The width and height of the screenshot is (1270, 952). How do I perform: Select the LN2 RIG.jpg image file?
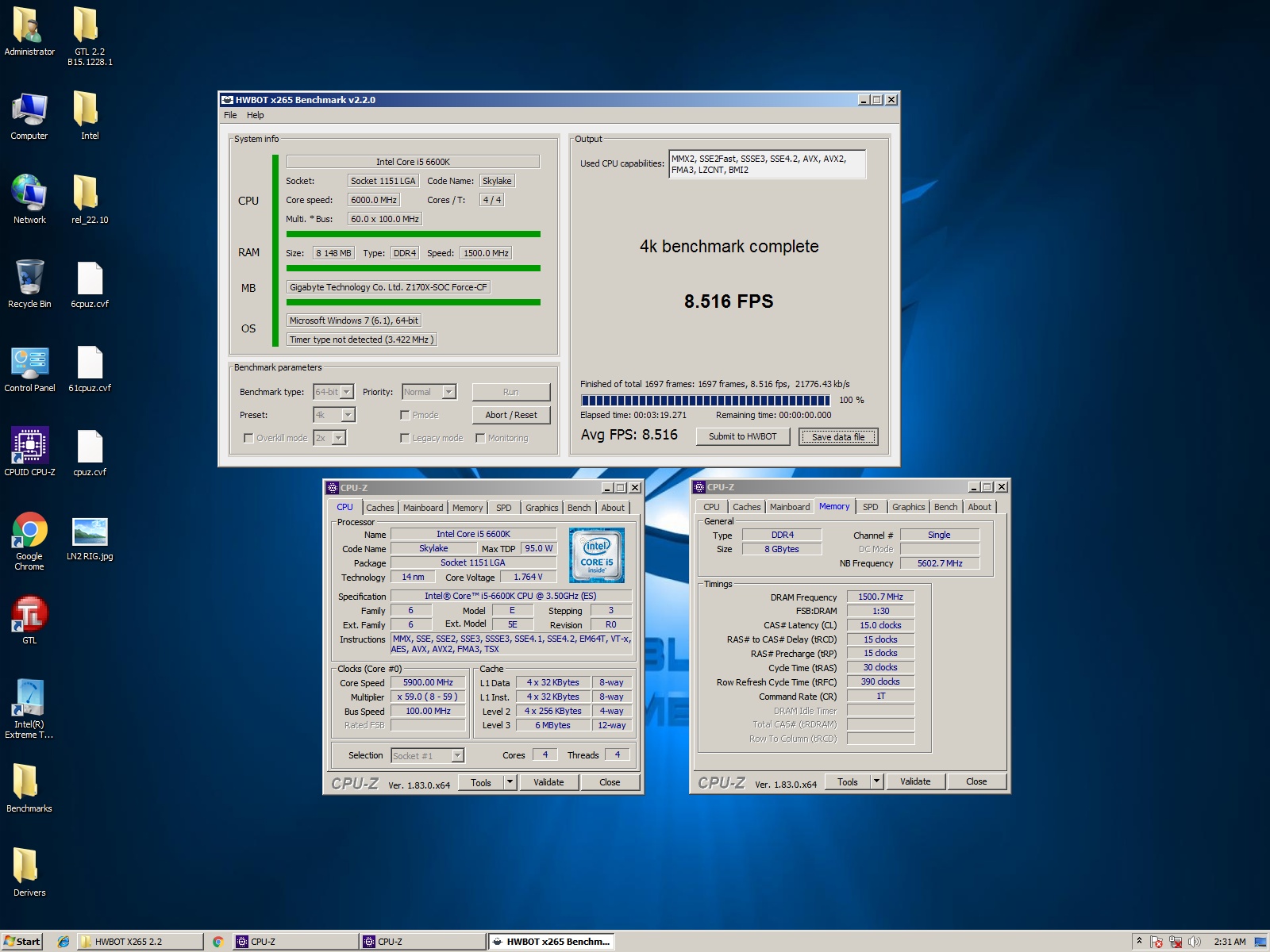point(90,538)
